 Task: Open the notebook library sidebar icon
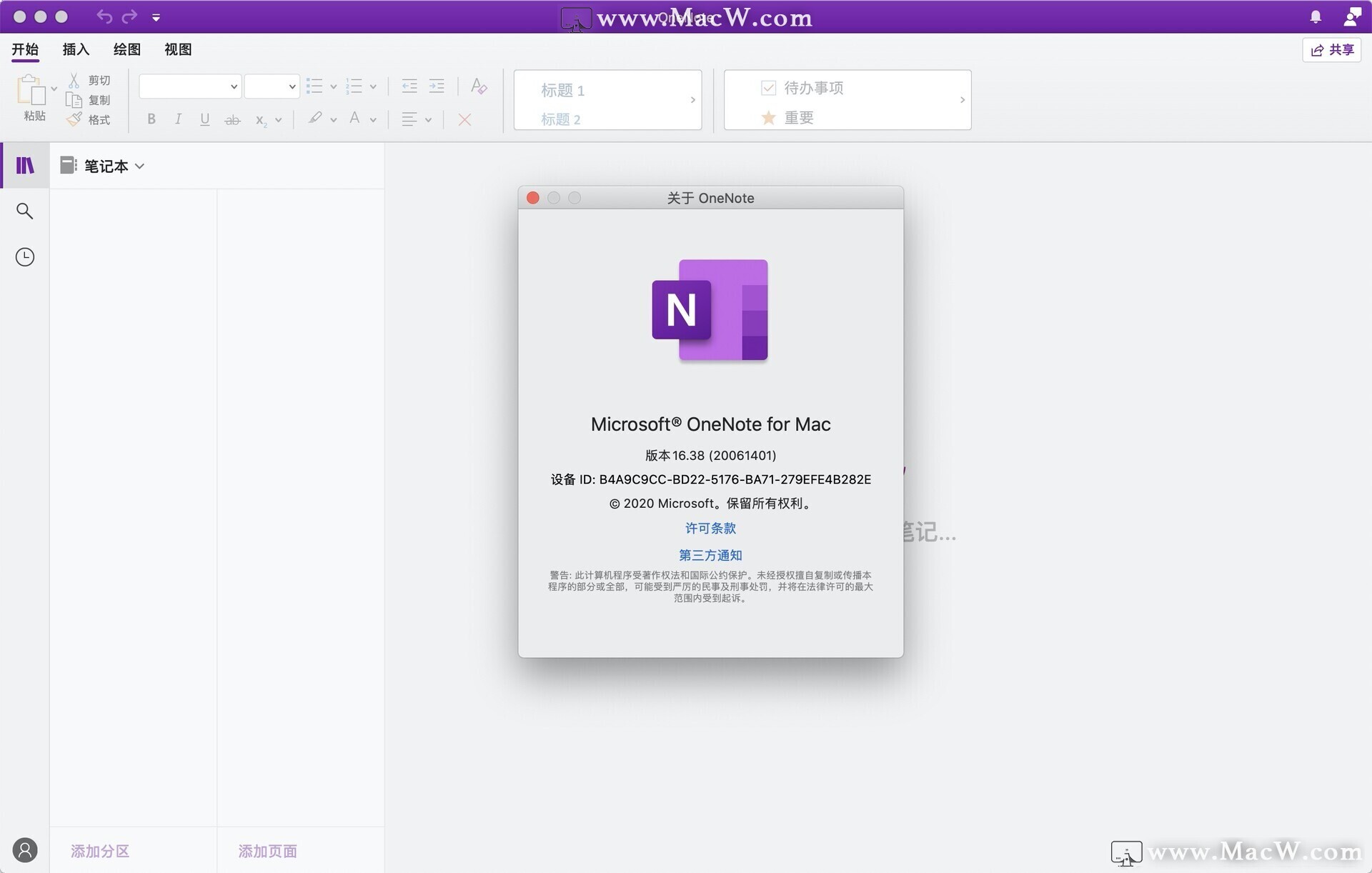(25, 165)
